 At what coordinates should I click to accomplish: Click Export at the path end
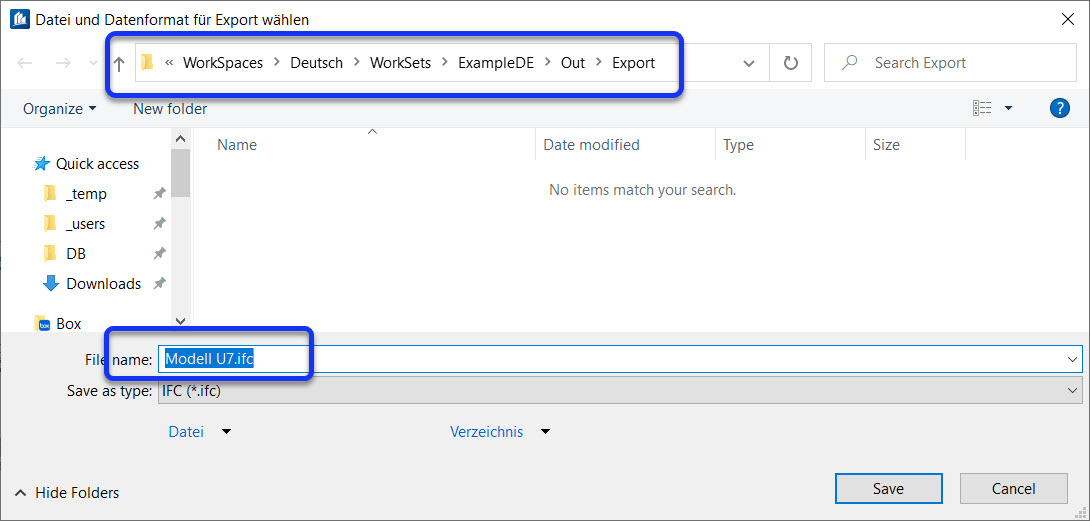(x=633, y=63)
